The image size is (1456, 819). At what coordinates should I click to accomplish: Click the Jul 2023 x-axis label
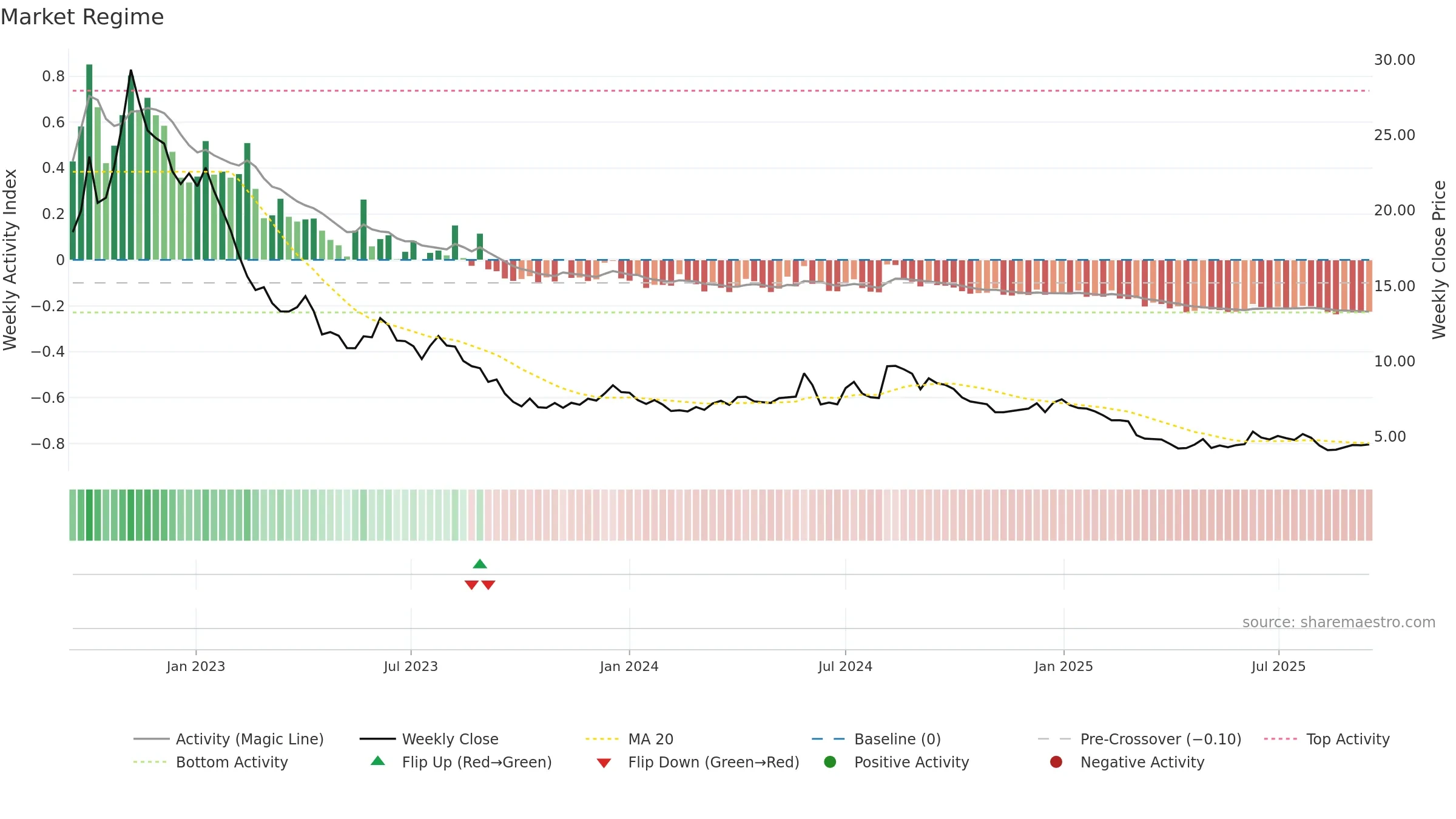coord(411,666)
